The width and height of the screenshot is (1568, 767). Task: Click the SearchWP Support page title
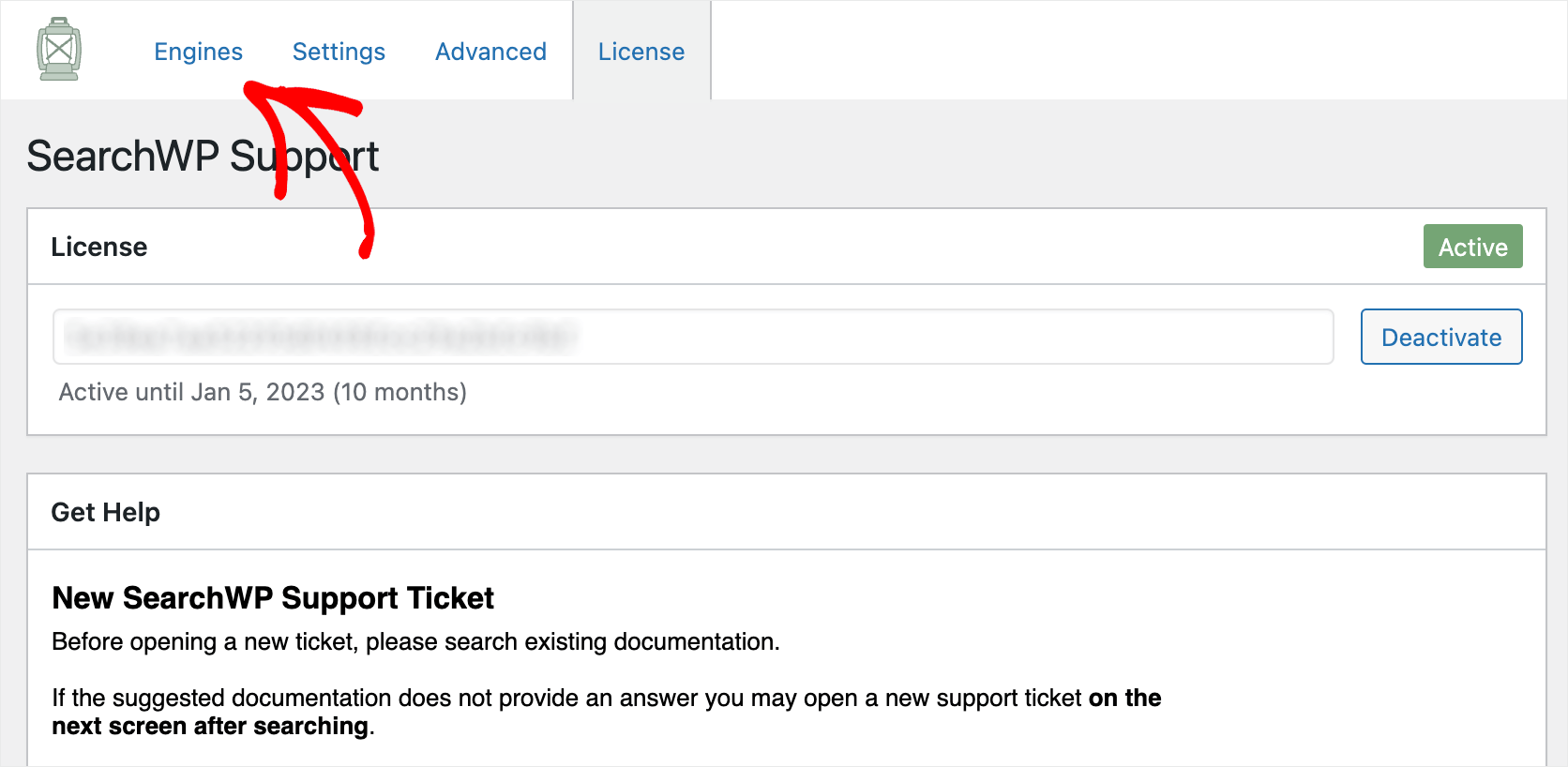pyautogui.click(x=203, y=156)
